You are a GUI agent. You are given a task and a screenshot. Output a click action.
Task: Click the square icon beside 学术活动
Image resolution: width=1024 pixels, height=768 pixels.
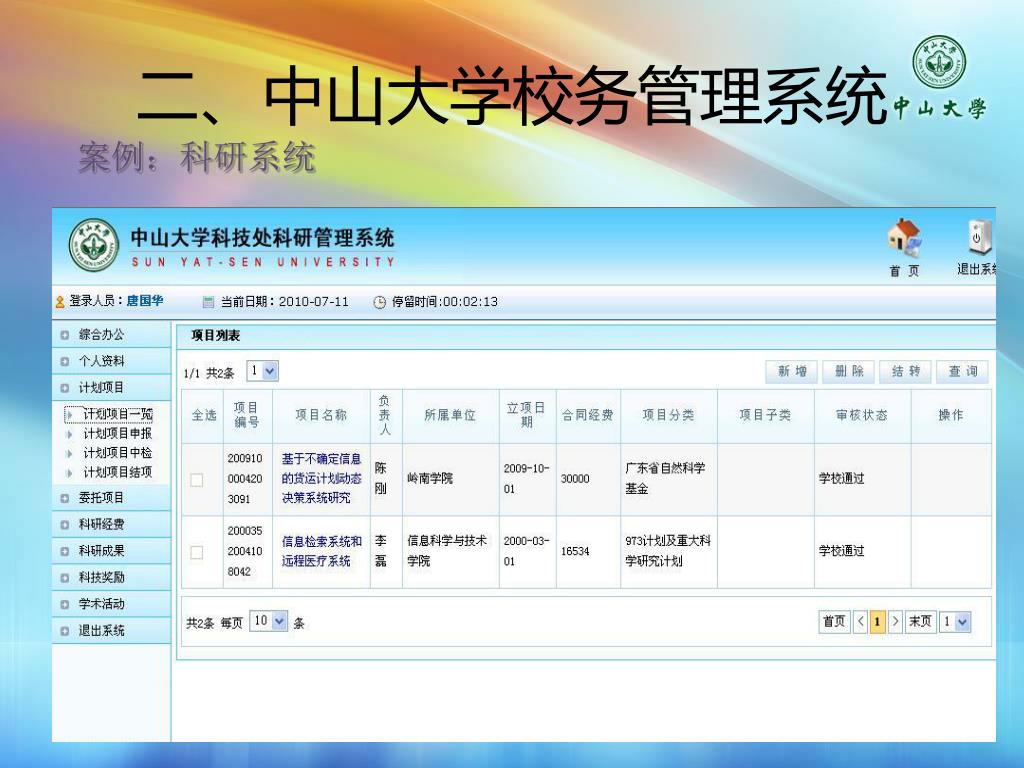65,605
